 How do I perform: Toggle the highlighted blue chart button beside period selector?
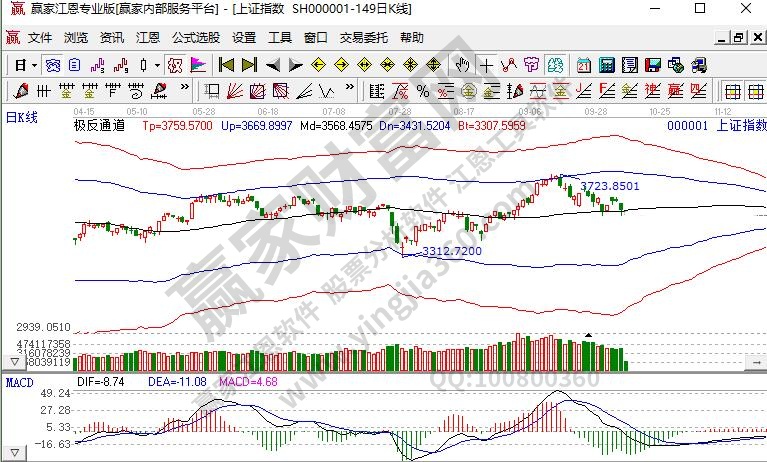[x=53, y=65]
